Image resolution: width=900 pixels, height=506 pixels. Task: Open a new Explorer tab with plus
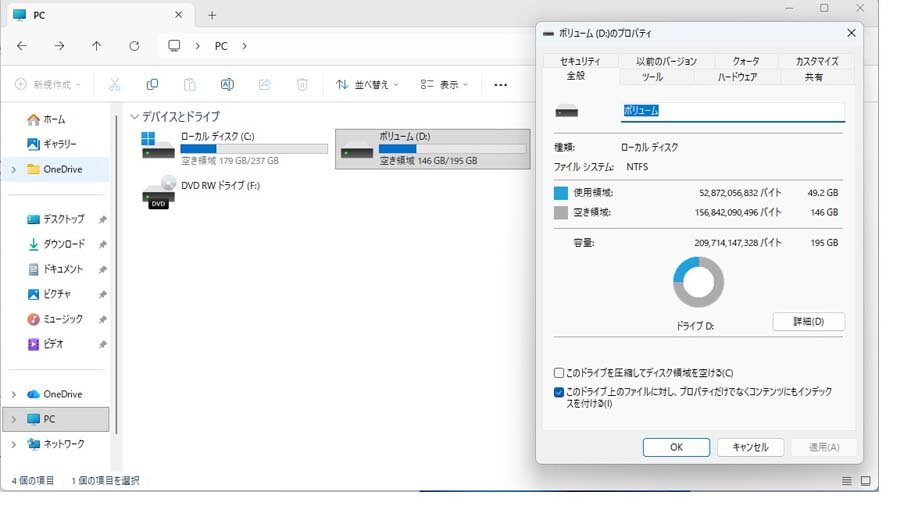click(x=212, y=15)
